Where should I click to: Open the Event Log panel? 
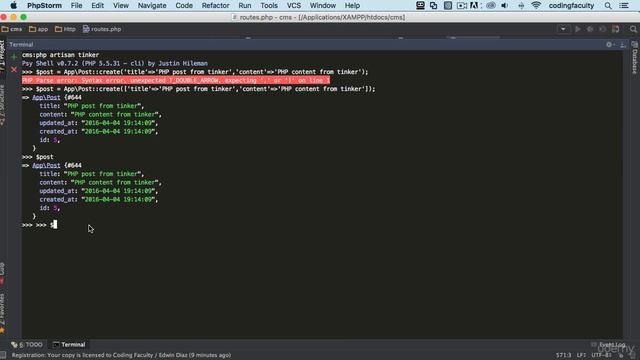click(x=608, y=344)
